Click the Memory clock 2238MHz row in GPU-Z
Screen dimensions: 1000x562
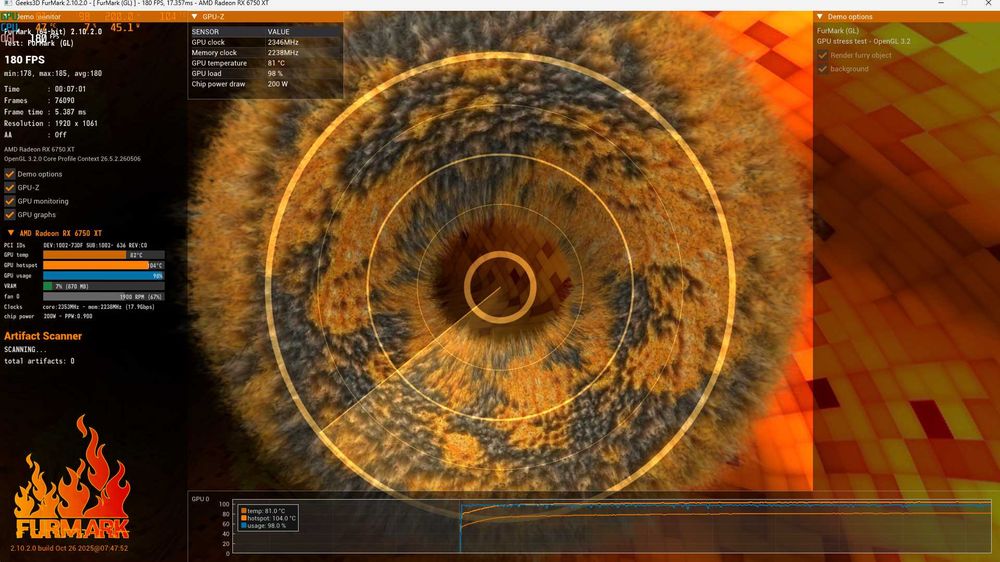click(x=266, y=53)
